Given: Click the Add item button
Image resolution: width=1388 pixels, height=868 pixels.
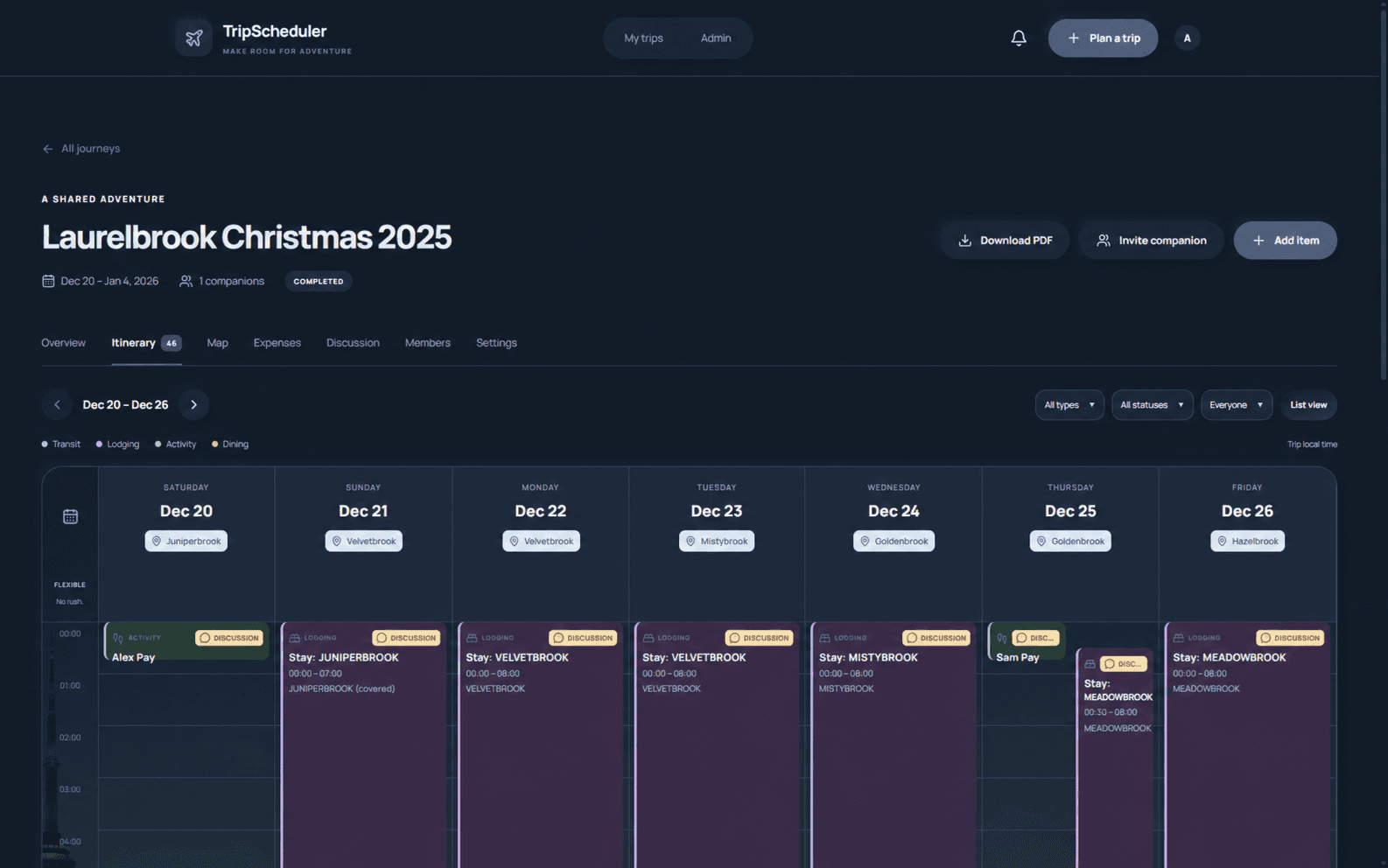Looking at the screenshot, I should click(x=1285, y=241).
